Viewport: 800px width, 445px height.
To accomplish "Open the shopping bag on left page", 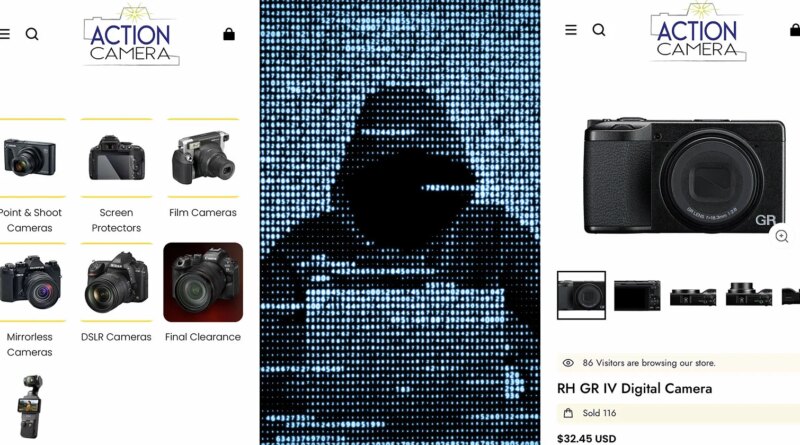I will (229, 34).
